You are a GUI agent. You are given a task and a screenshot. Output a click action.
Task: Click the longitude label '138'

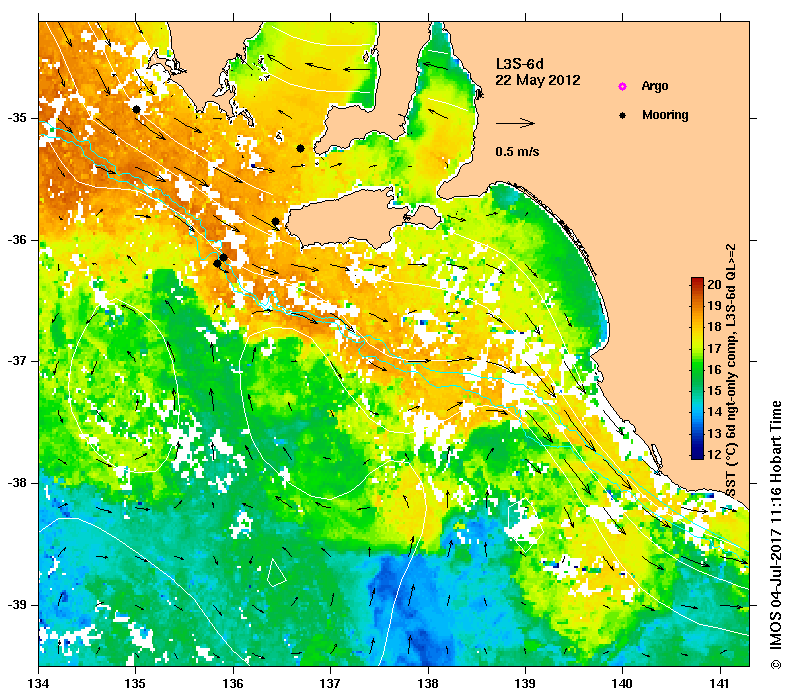(428, 684)
